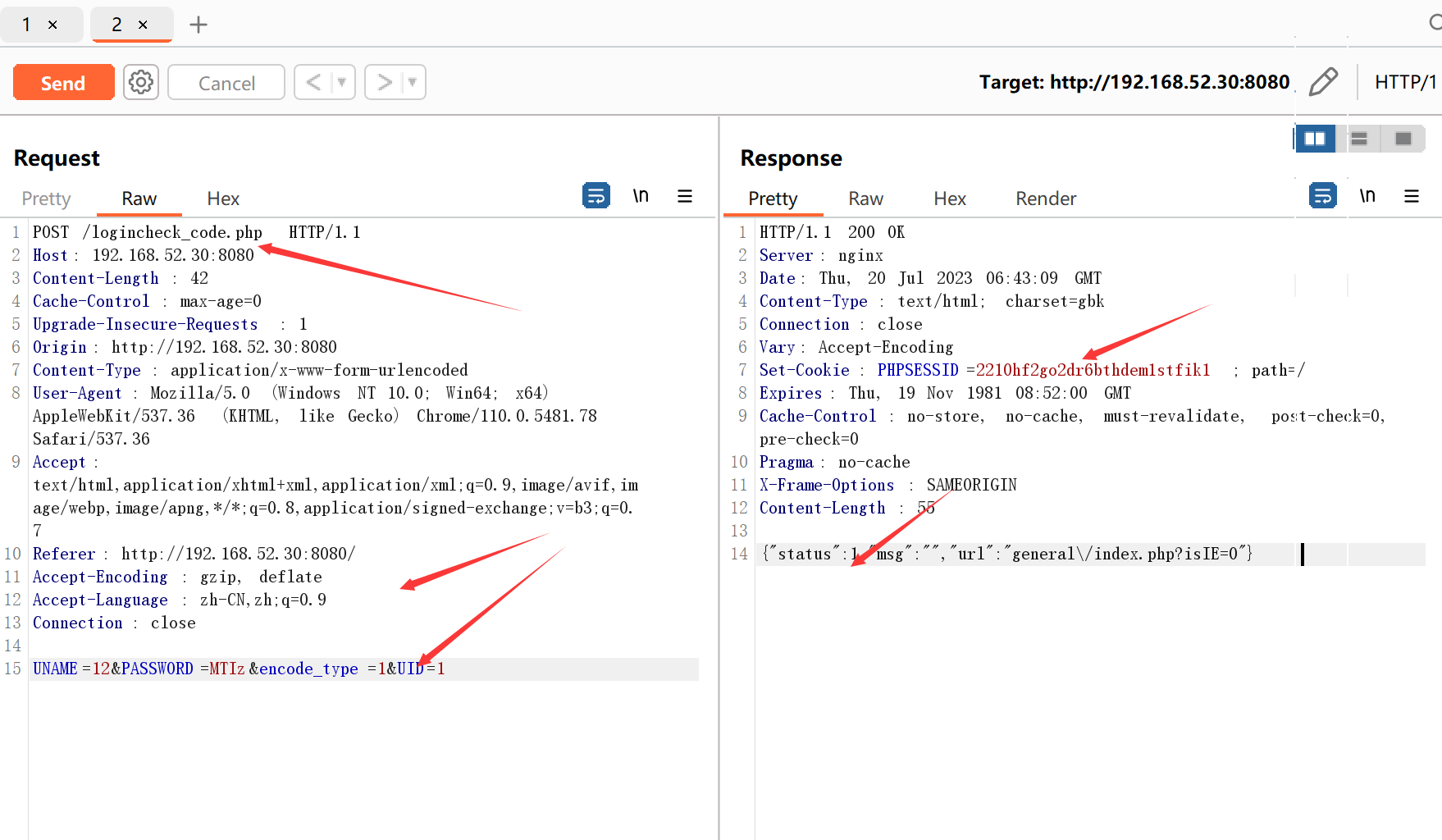Click the Expires response header line
Viewport: 1442px width, 840px height.
pyautogui.click(x=945, y=393)
